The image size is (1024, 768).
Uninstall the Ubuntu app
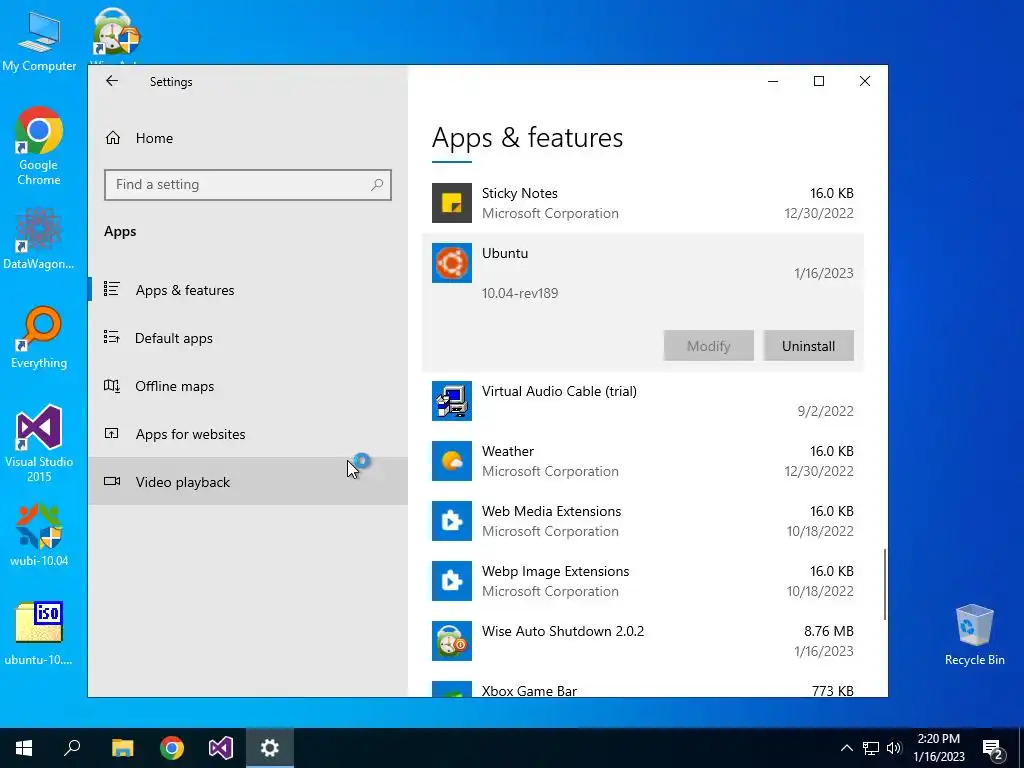(808, 346)
